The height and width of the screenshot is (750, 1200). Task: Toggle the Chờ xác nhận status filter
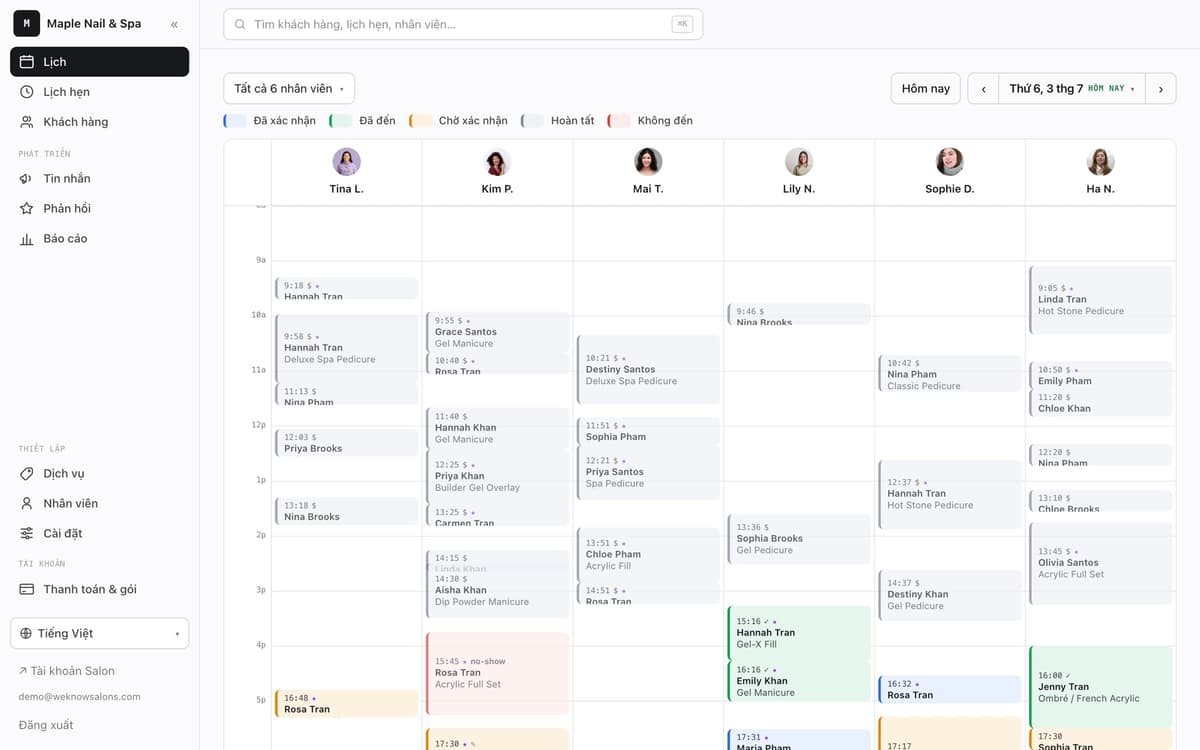[x=459, y=121]
